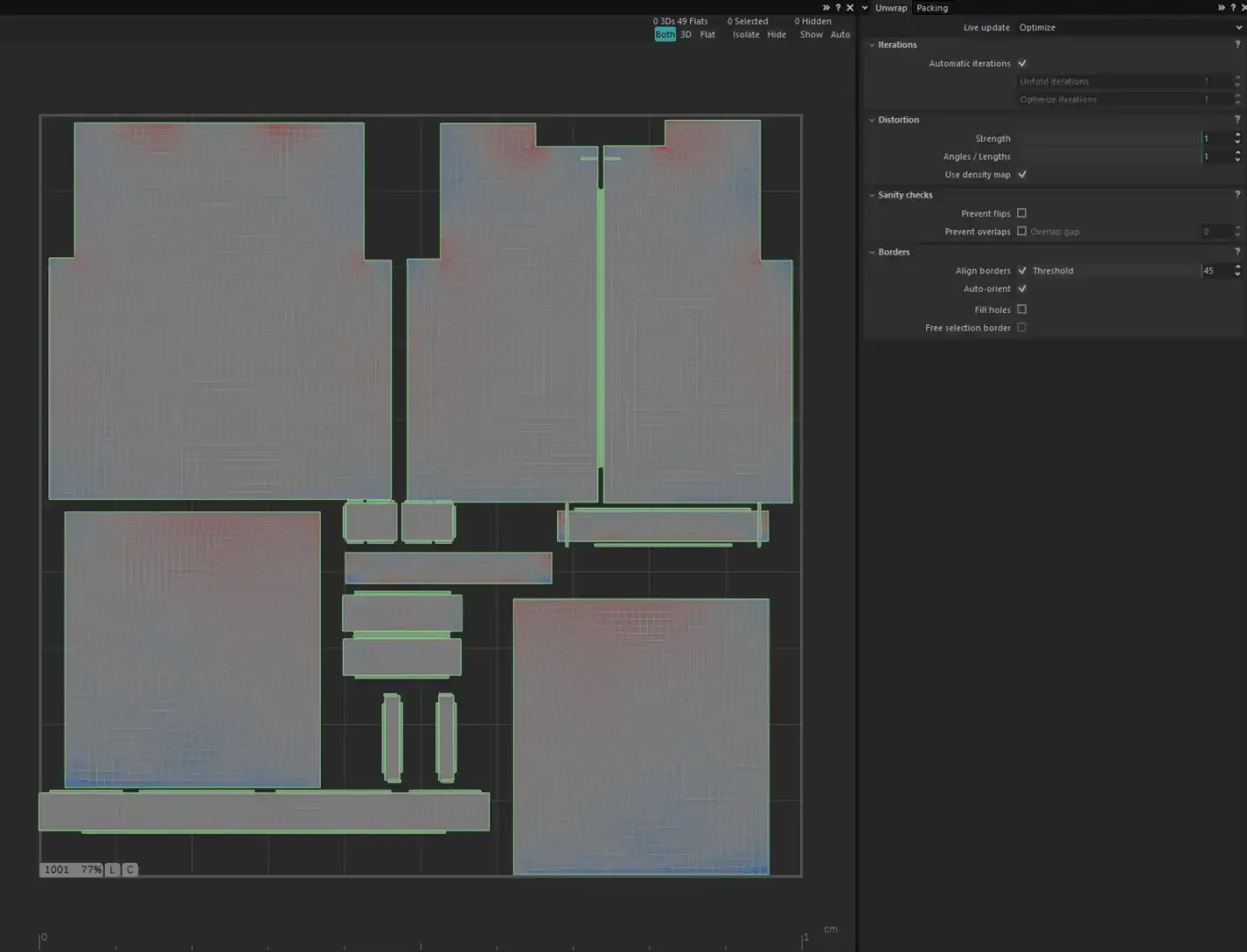Click the Auto button

coord(841,34)
